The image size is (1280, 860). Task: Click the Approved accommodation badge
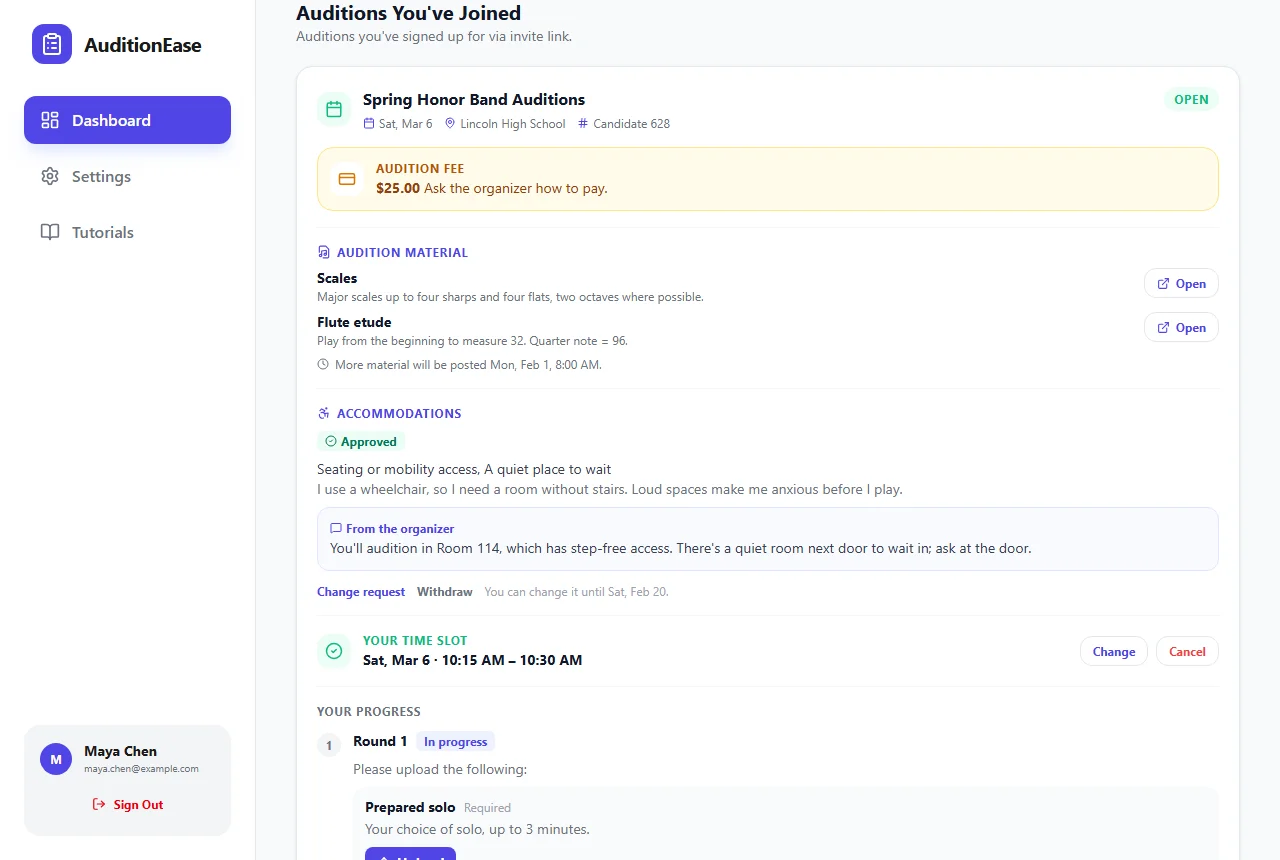361,442
